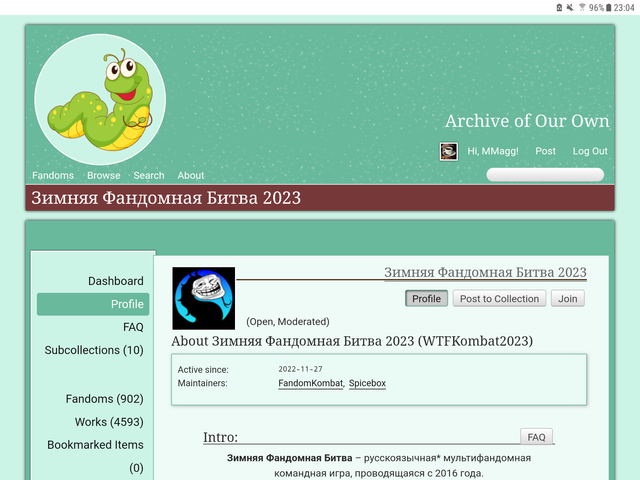Click Log Out
The image size is (640, 480).
(x=590, y=151)
